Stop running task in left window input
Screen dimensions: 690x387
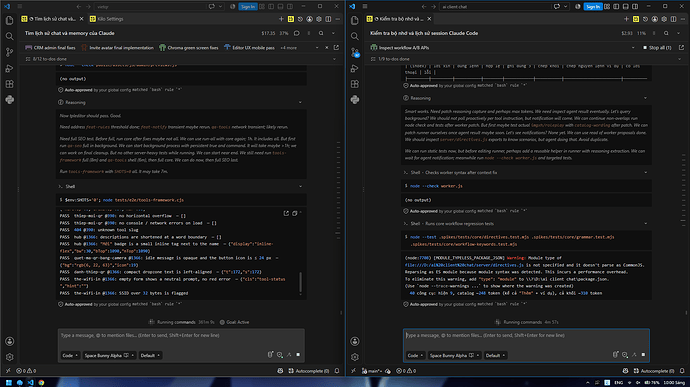(298, 354)
